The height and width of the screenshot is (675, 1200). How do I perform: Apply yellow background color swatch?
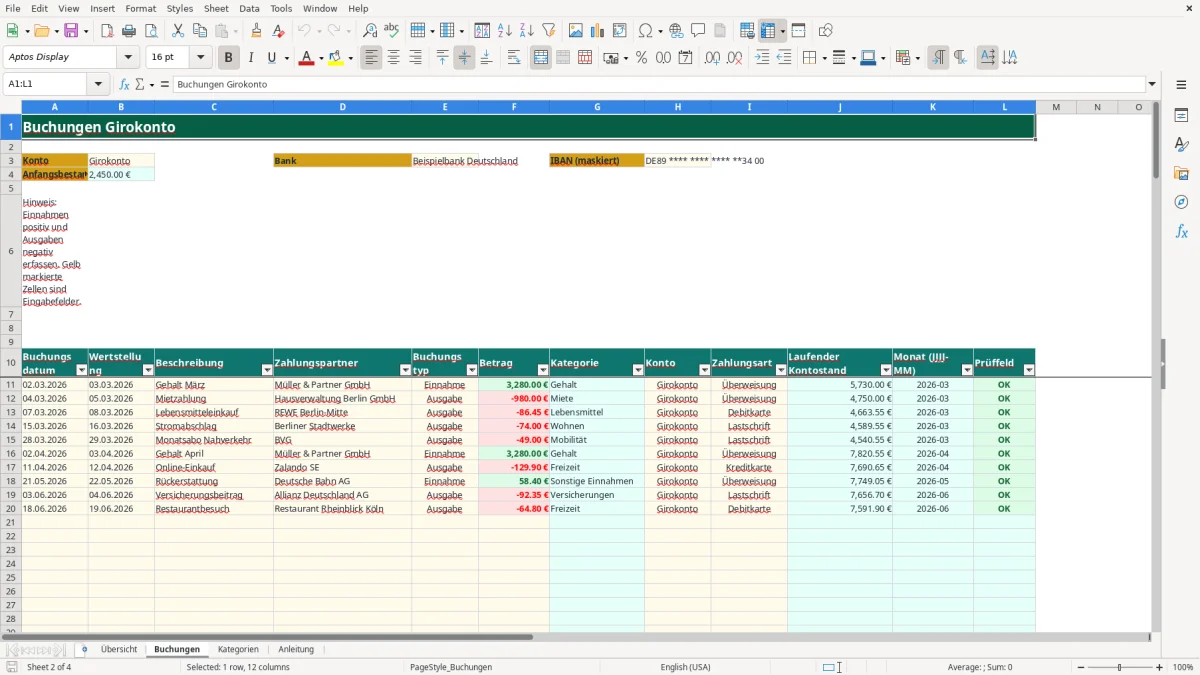coord(335,58)
